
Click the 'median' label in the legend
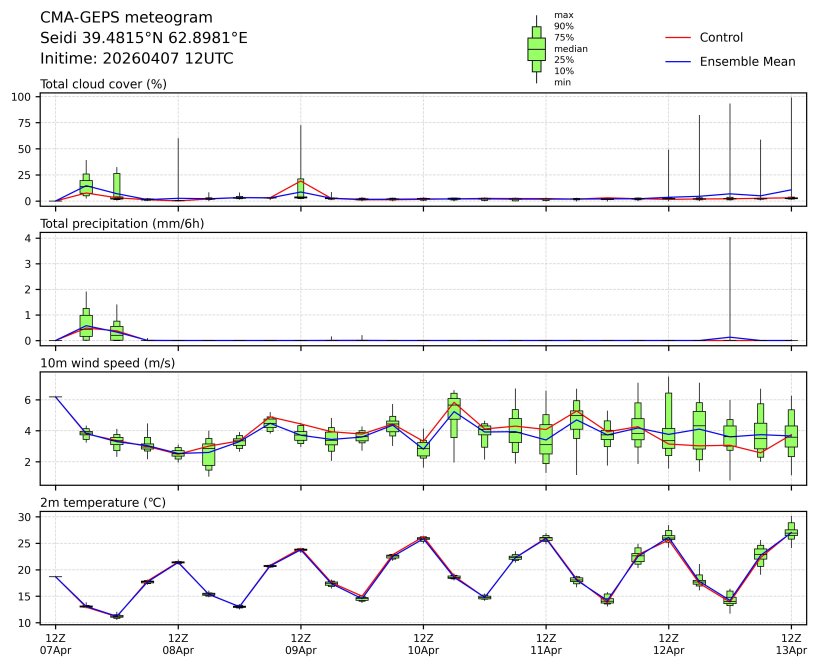[570, 49]
